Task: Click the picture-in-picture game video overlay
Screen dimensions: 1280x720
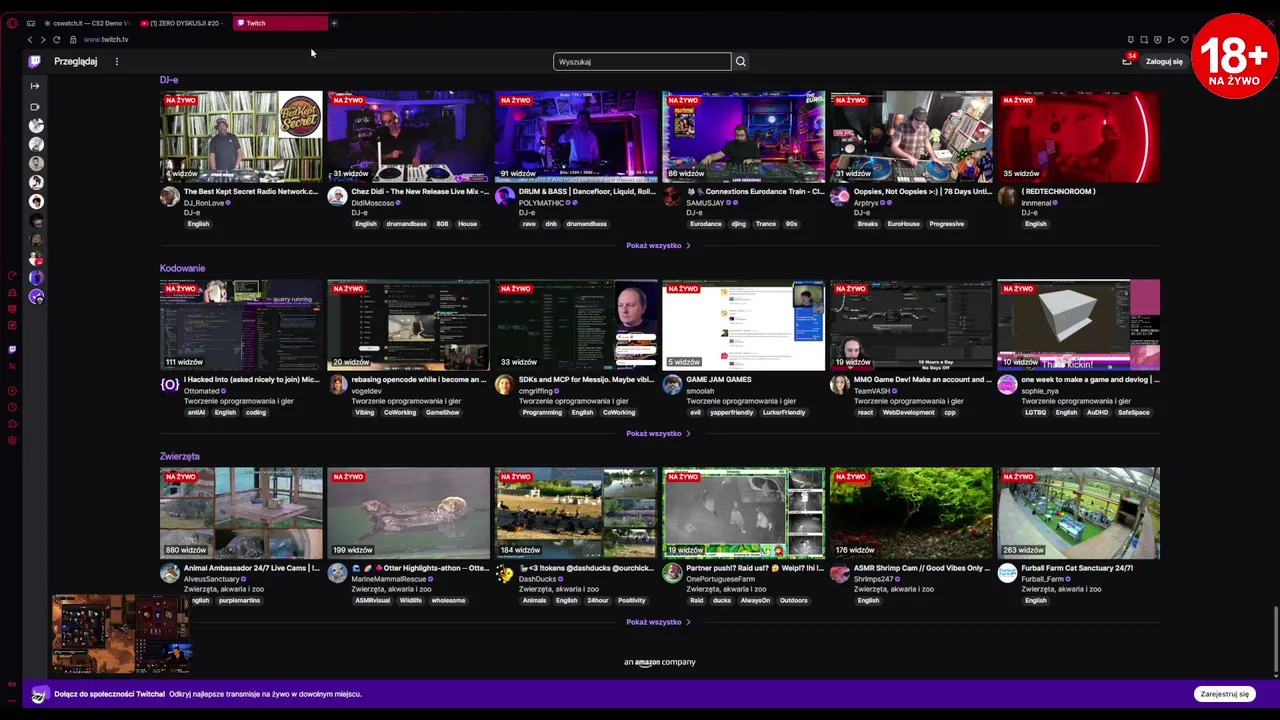Action: pos(121,634)
